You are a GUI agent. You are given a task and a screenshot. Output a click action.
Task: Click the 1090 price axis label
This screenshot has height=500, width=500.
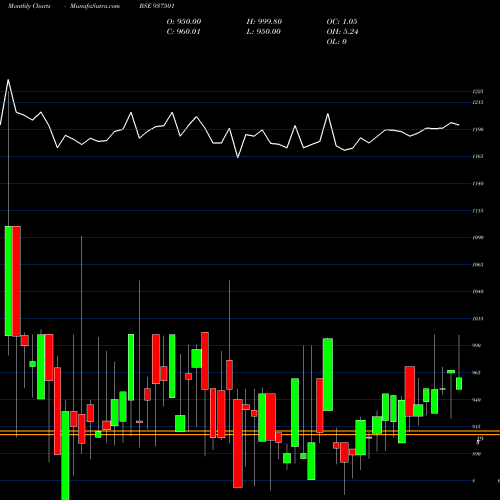tap(478, 238)
